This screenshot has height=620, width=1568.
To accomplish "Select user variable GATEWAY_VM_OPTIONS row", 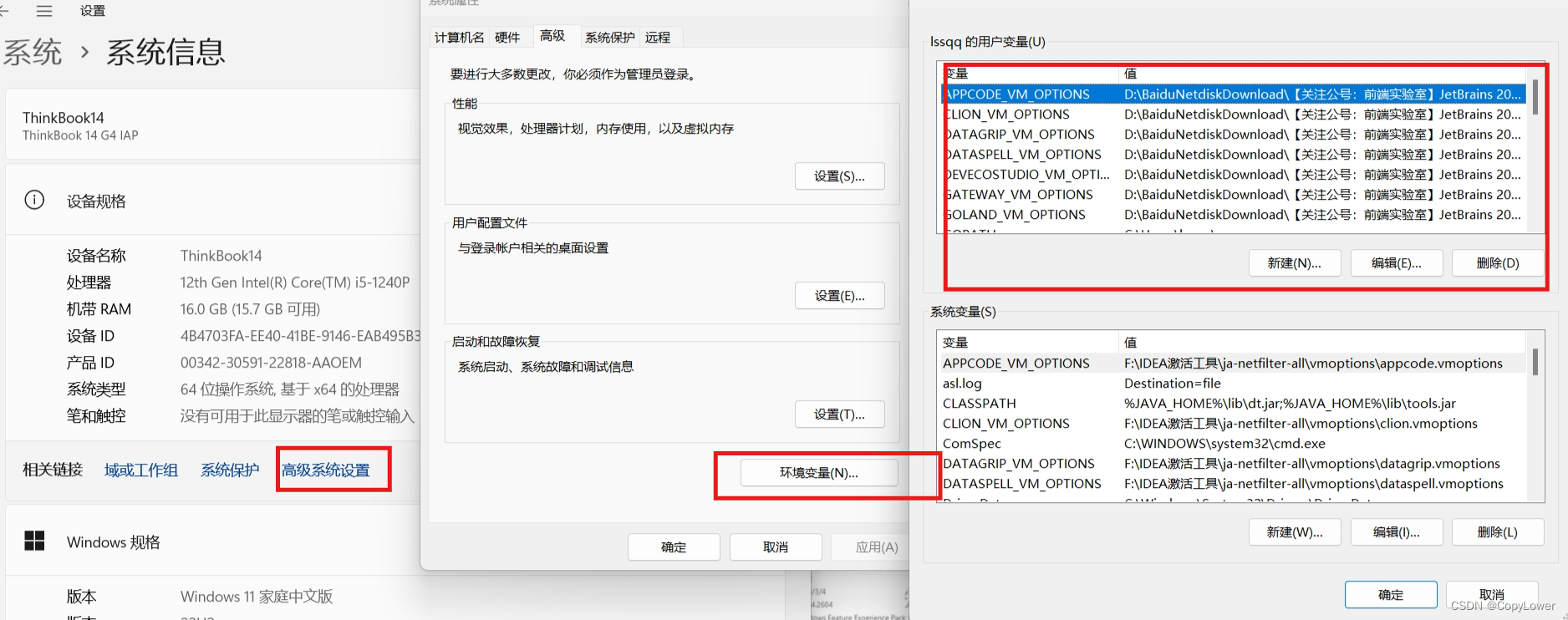I will pos(1235,195).
